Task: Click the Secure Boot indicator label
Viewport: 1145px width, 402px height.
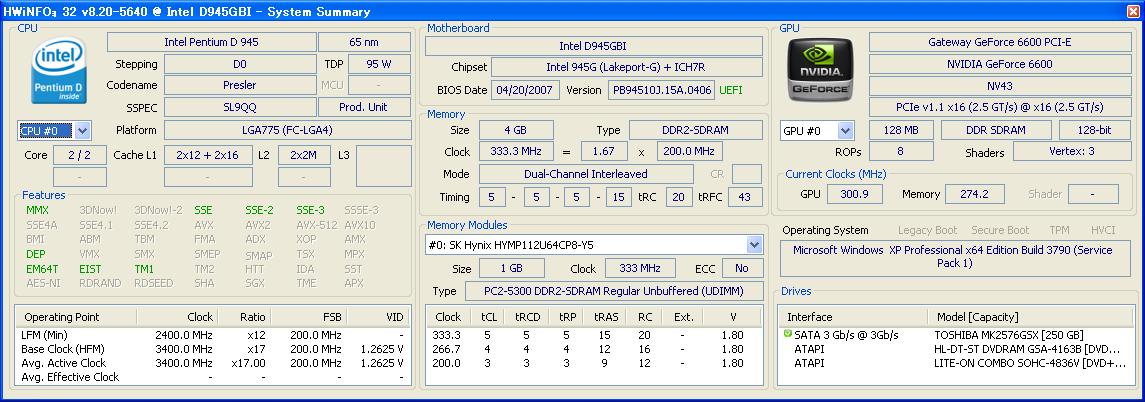Action: 1000,230
